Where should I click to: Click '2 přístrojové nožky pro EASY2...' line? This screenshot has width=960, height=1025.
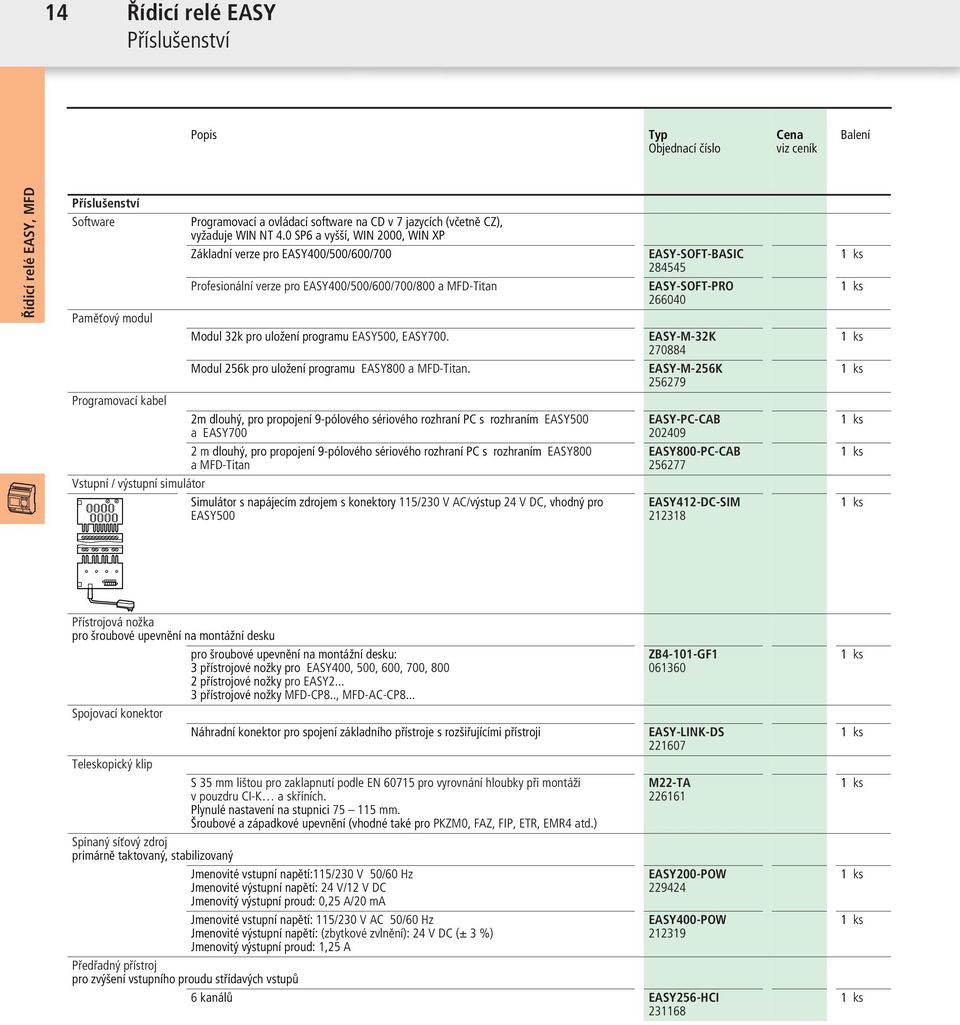267,681
